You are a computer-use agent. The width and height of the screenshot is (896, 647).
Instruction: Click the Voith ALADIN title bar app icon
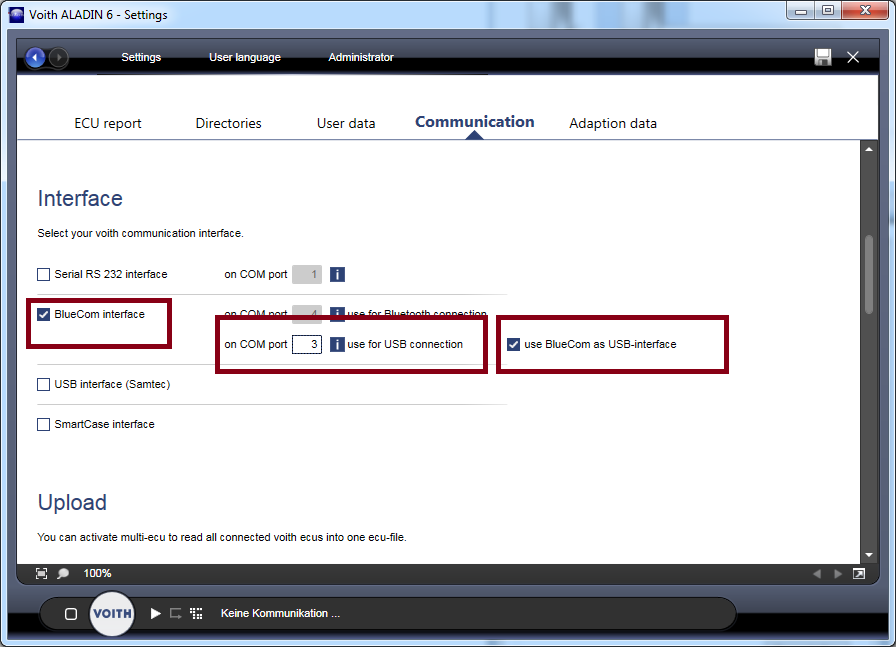coord(17,15)
